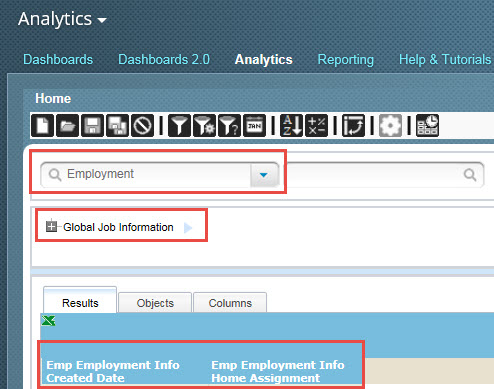Open the Reporting tab
Image resolution: width=494 pixels, height=389 pixels.
click(x=346, y=59)
